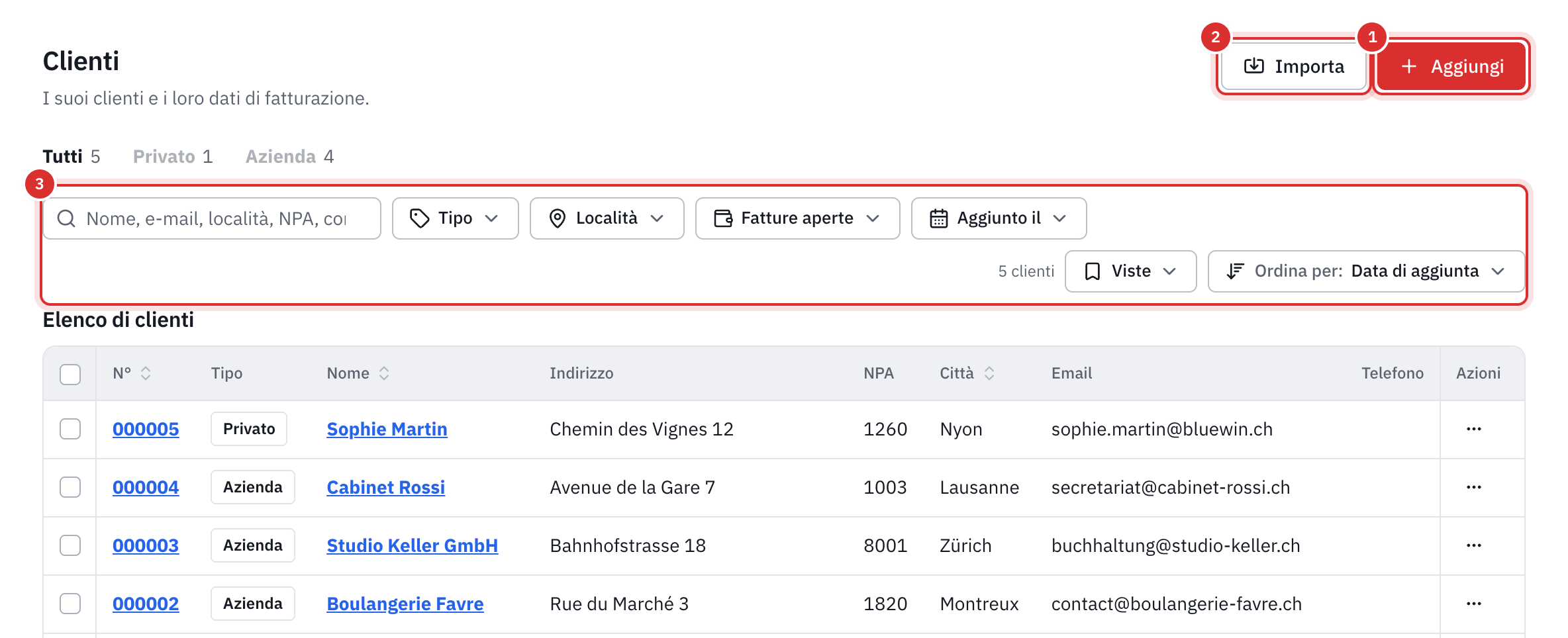Switch to the Azienda tab
1568x638 pixels.
click(x=290, y=156)
